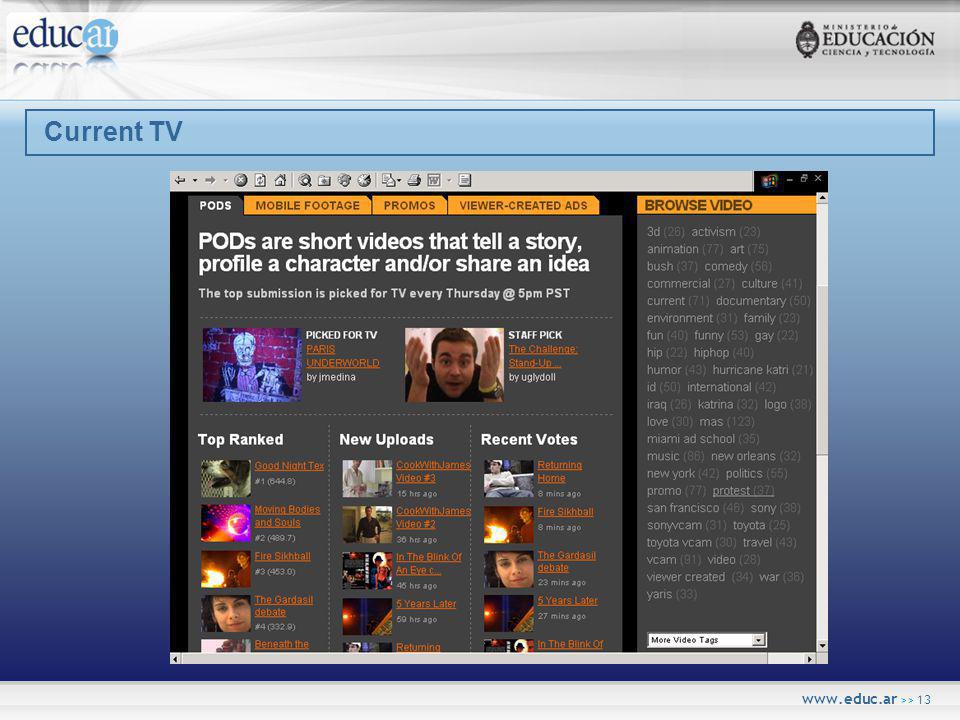960x720 pixels.
Task: Open Fire Sikhball link under Recent Votes
Action: coord(565,511)
